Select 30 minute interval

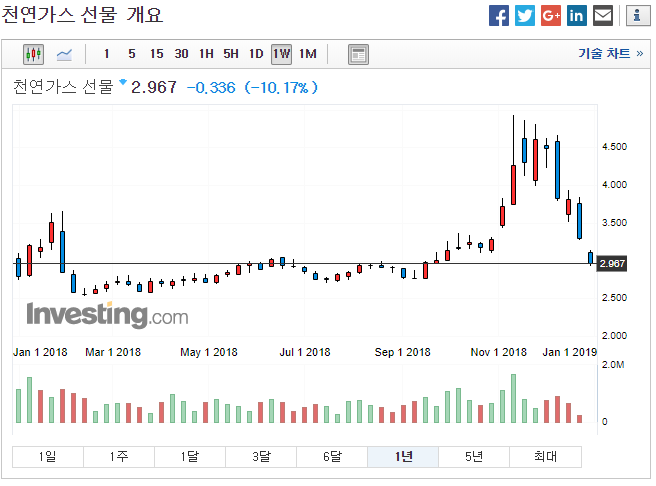click(181, 54)
